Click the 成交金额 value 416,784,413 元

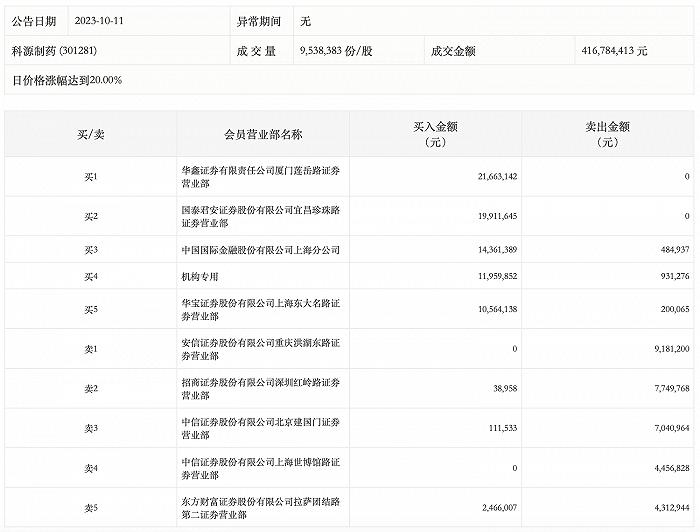(x=614, y=49)
